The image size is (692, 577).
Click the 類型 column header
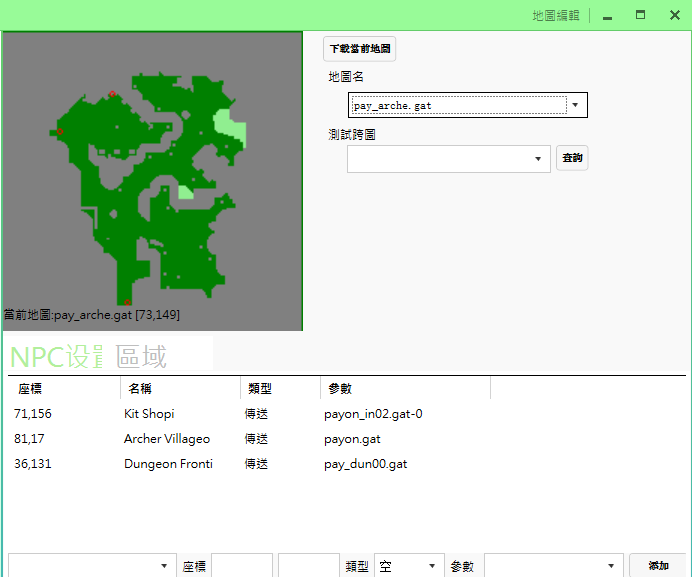tap(260, 388)
